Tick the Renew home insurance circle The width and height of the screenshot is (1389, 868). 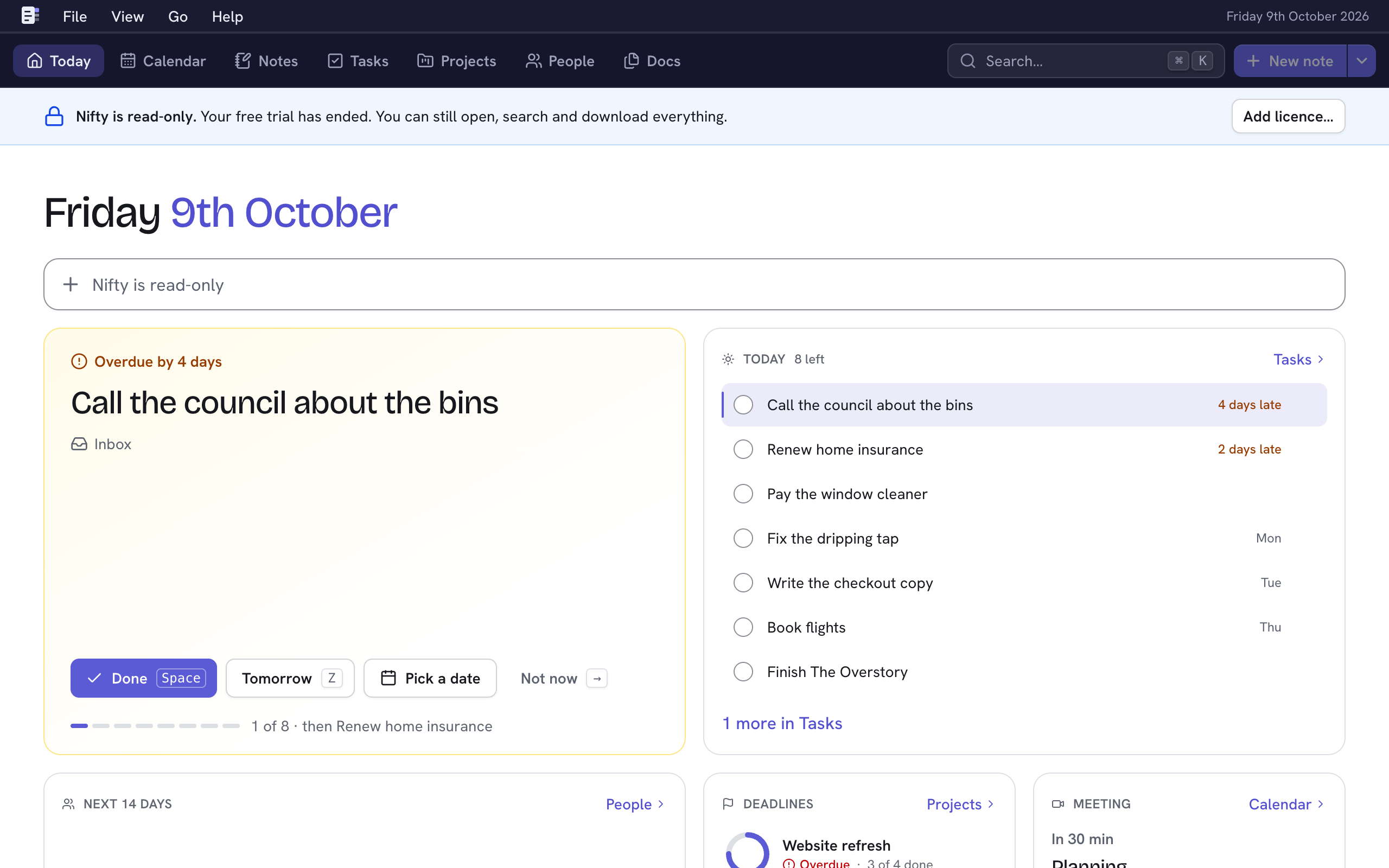point(743,449)
